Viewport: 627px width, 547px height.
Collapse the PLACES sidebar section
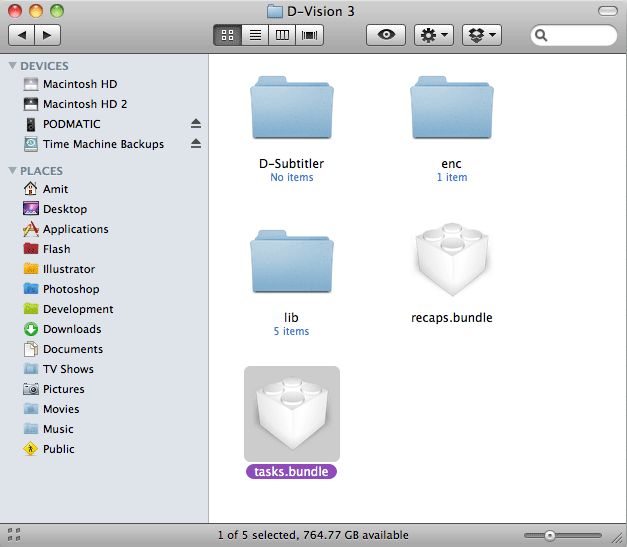(x=12, y=171)
